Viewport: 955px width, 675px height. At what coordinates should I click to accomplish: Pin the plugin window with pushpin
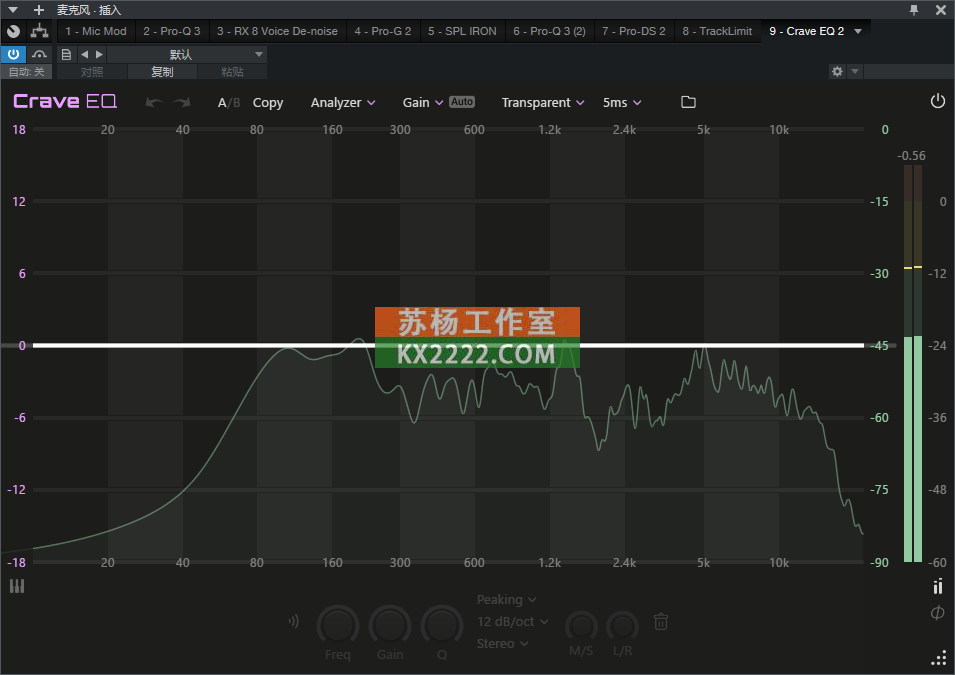(x=914, y=10)
